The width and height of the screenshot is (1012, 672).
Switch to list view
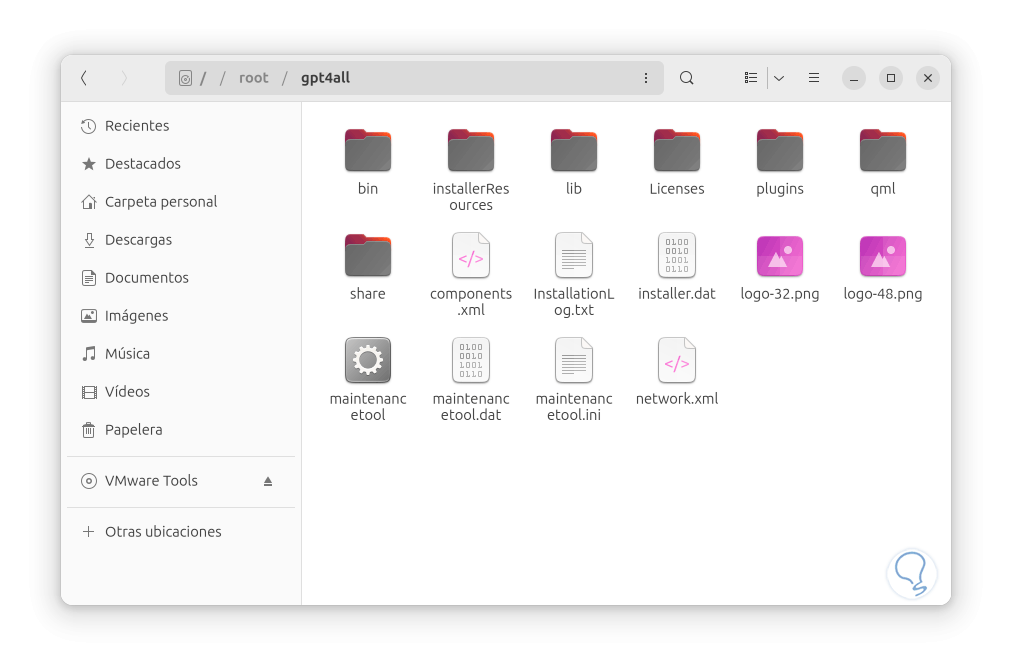[x=751, y=78]
